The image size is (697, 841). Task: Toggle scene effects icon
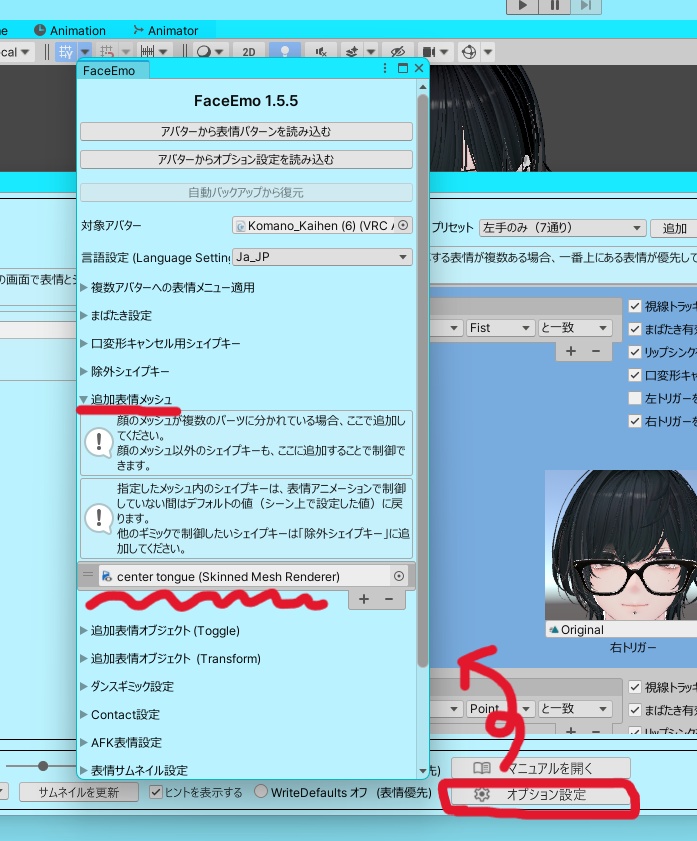pyautogui.click(x=352, y=51)
